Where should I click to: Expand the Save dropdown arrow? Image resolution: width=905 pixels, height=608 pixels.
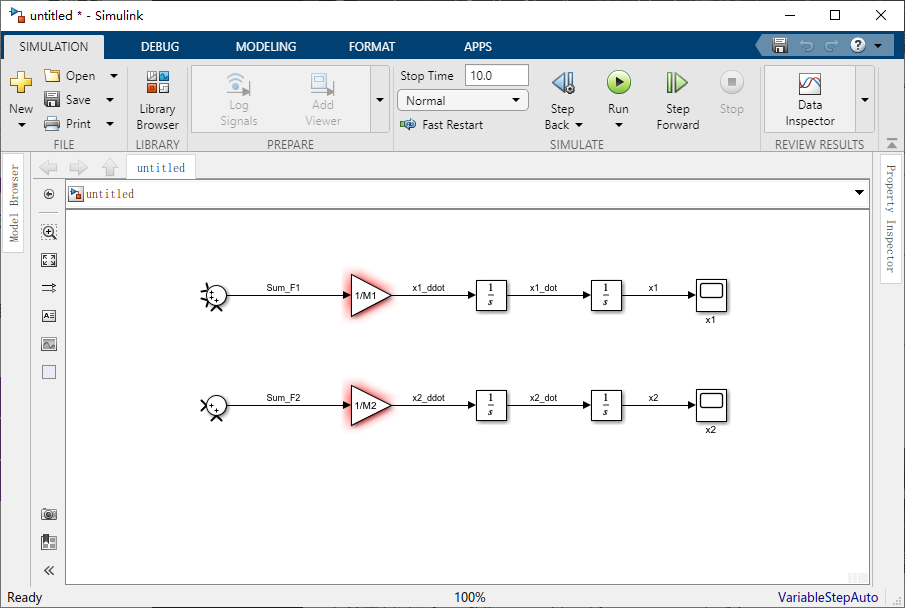(110, 100)
